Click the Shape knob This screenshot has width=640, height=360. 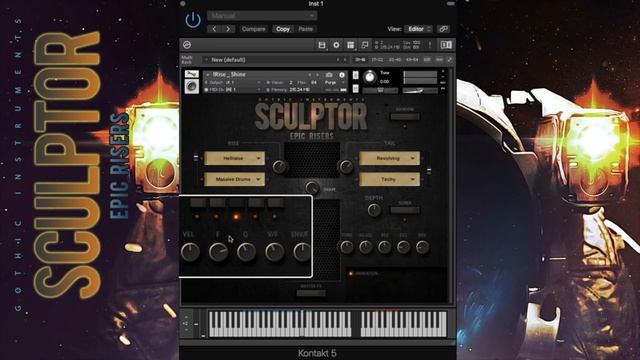tap(312, 188)
